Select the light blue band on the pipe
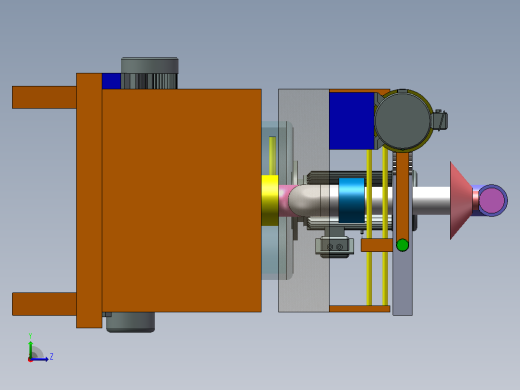Image resolution: width=520 pixels, height=390 pixels. click(x=352, y=200)
